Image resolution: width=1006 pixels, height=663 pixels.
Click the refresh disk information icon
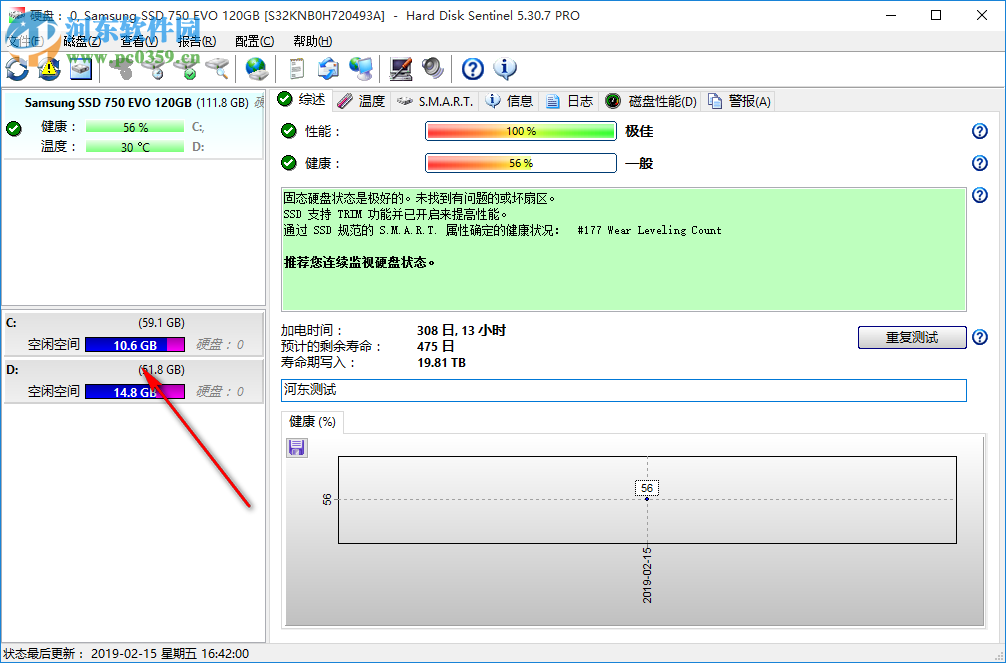point(16,69)
